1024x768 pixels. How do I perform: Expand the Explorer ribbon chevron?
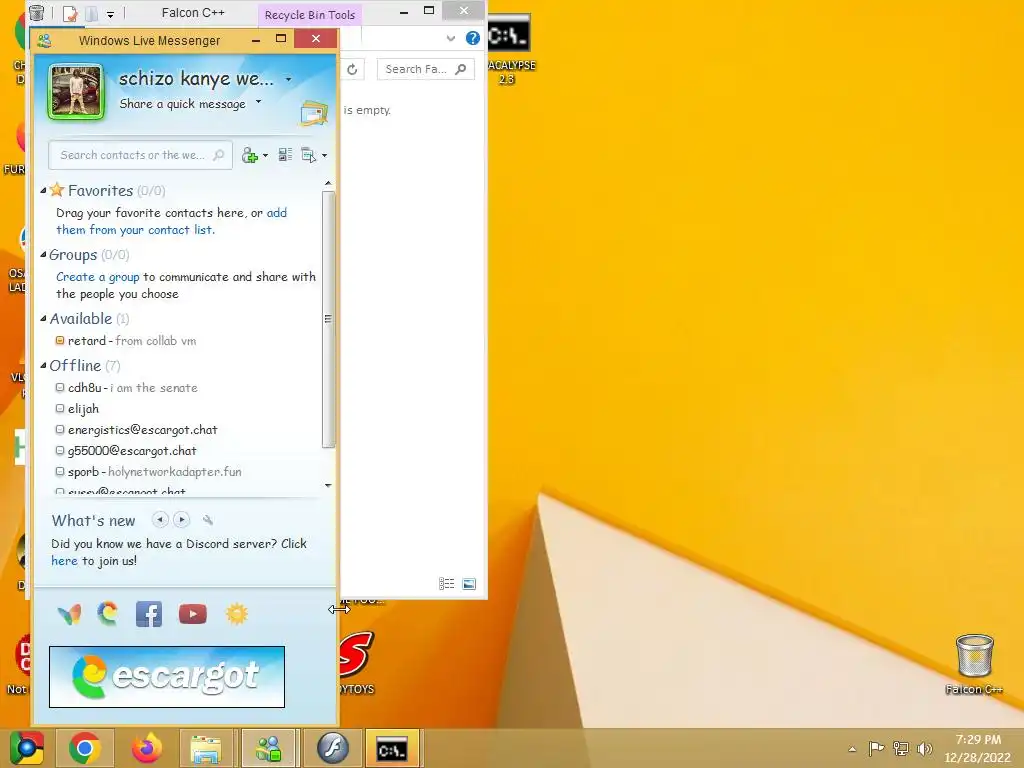(451, 39)
